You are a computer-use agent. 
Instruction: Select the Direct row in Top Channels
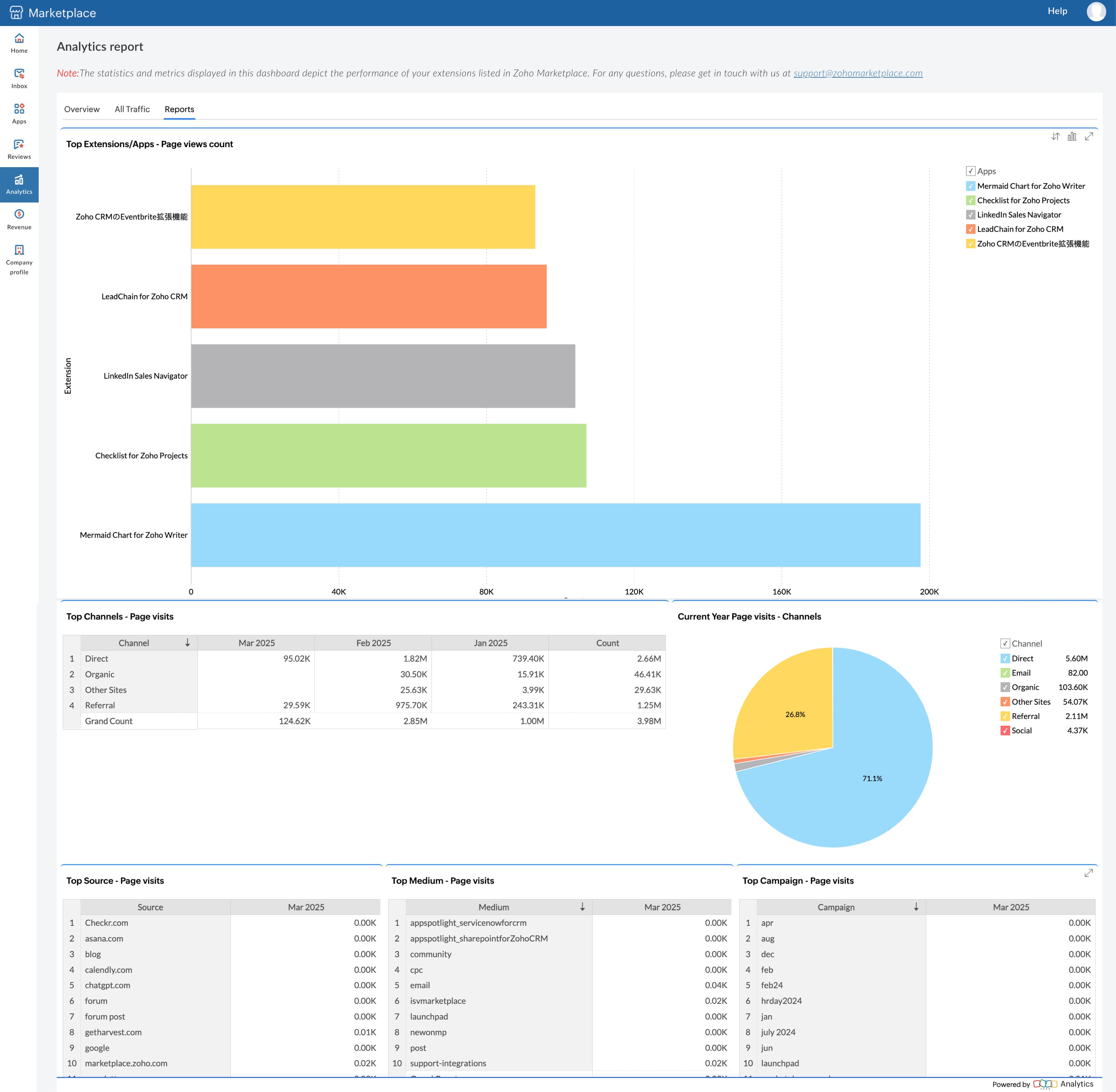point(364,658)
